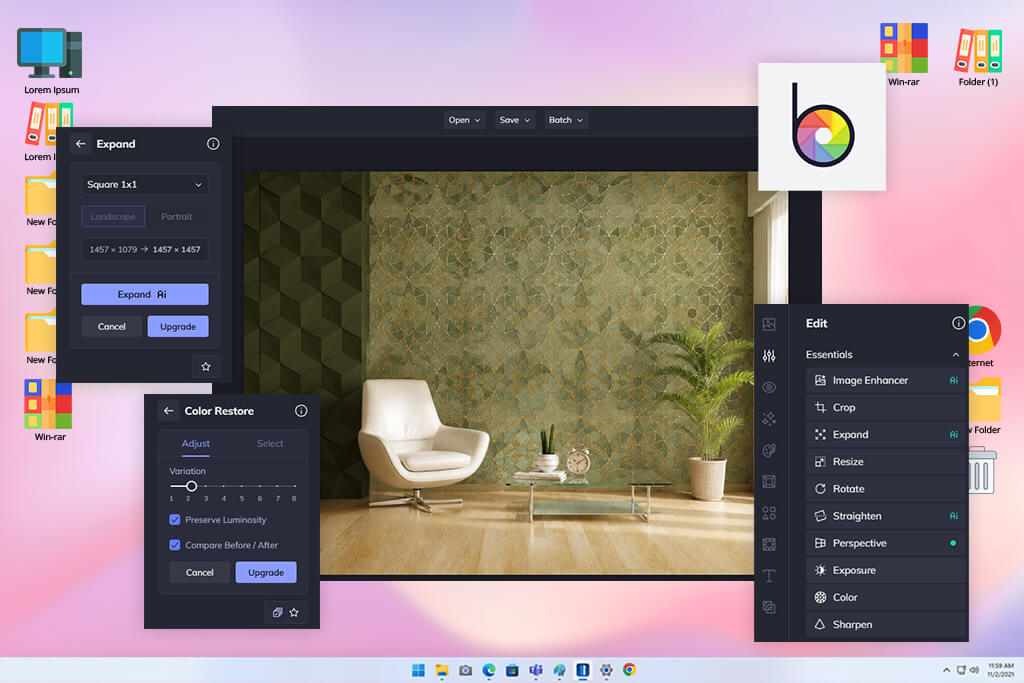Open the info icon in Color Restore panel

[x=301, y=411]
